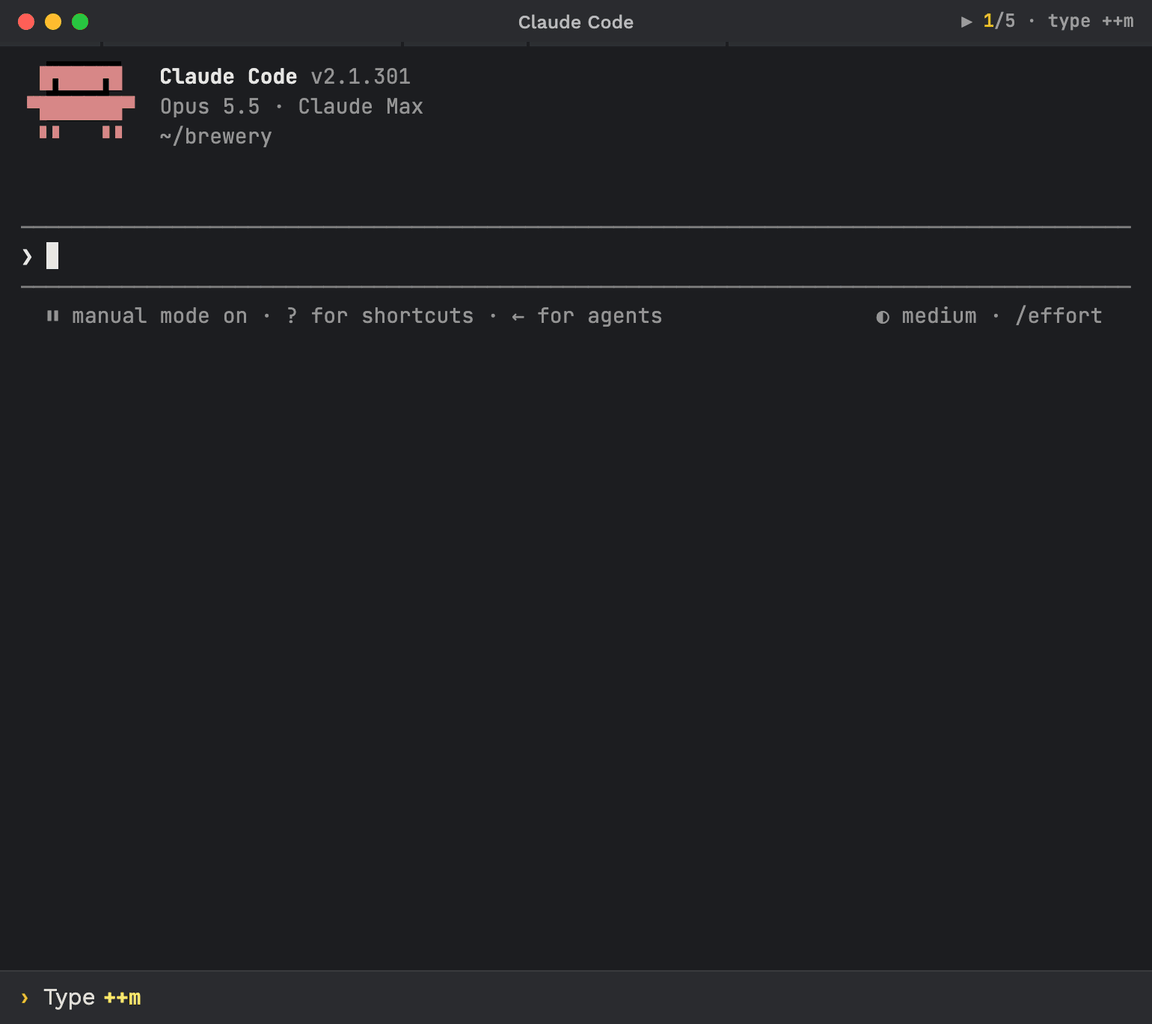
Task: Click the '? for shortcuts' hint
Action: pos(380,316)
